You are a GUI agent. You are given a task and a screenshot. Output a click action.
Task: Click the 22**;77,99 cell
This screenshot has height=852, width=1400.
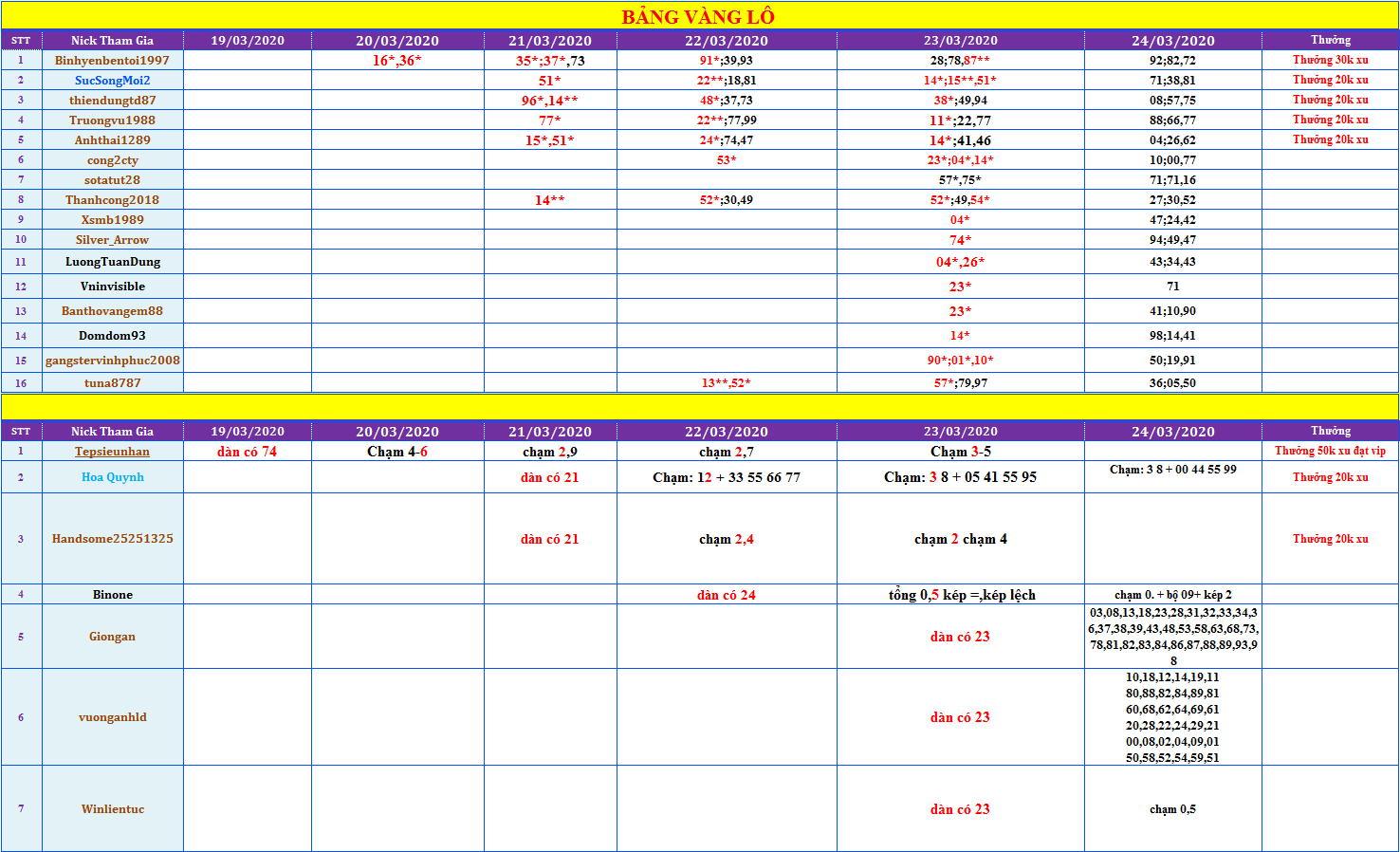click(x=727, y=120)
